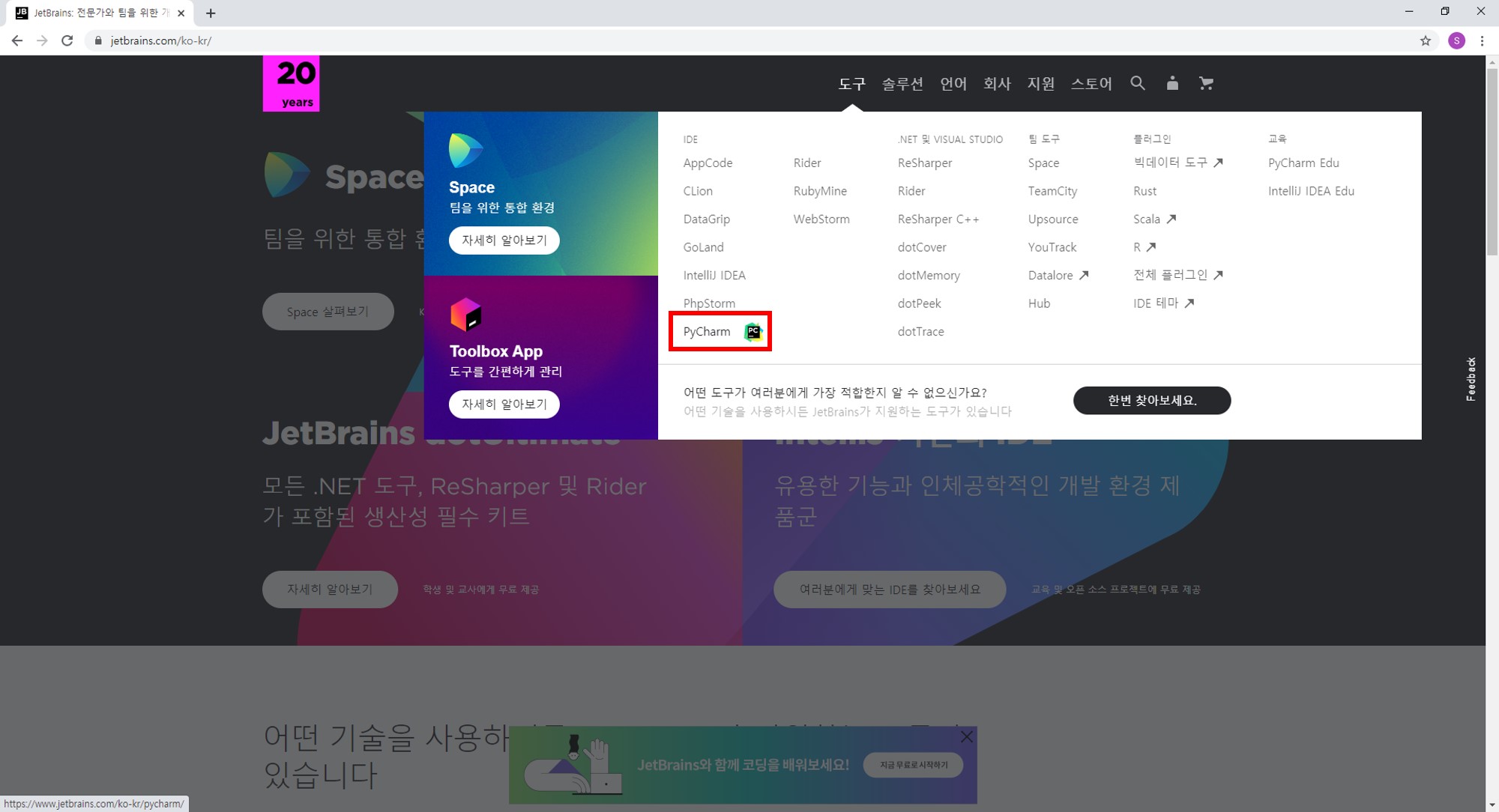1499x812 pixels.
Task: Open GoLand link
Action: [703, 247]
